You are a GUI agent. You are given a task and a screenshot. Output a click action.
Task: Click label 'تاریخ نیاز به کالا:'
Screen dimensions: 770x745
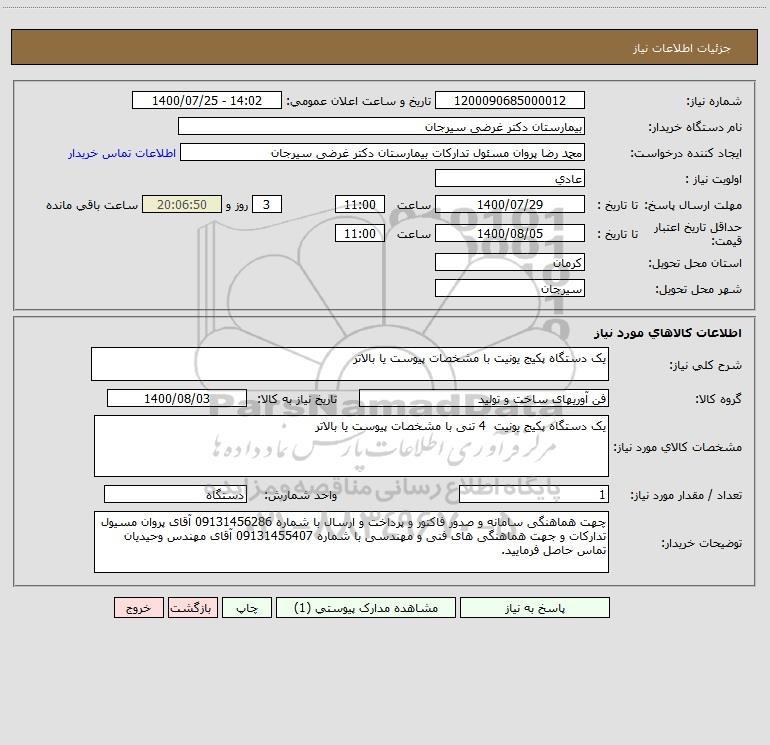click(298, 399)
